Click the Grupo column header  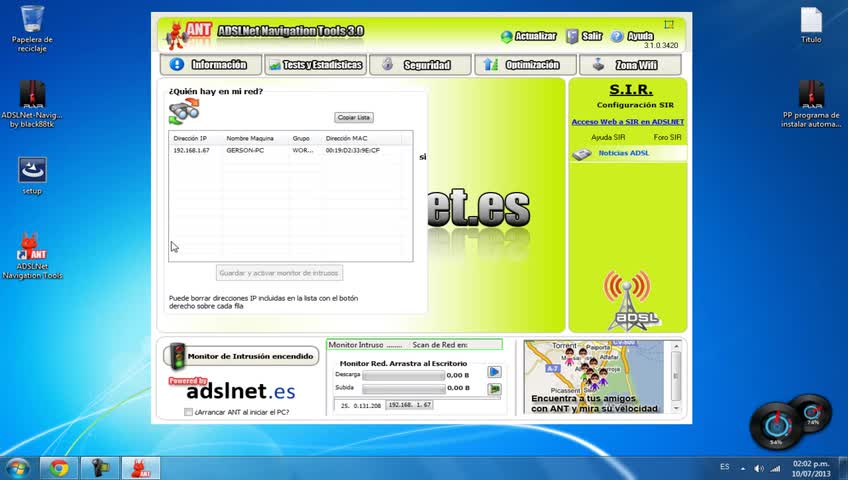301,138
